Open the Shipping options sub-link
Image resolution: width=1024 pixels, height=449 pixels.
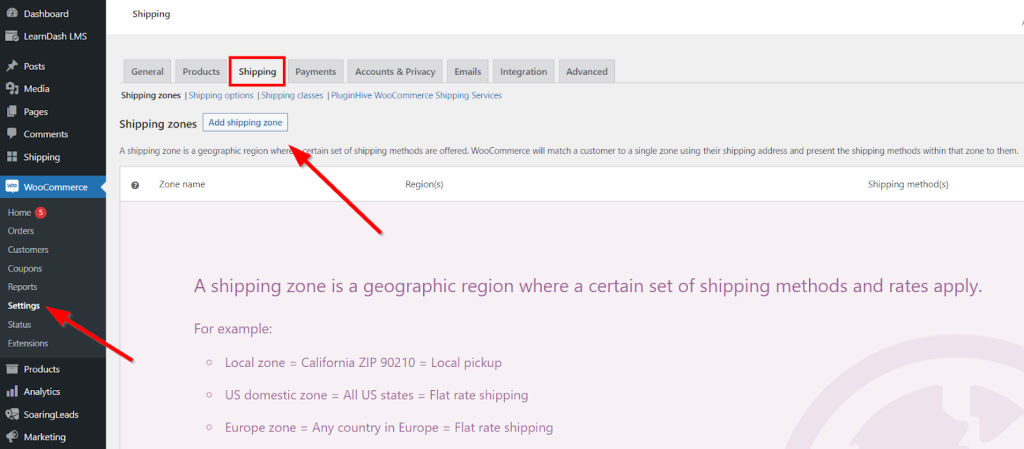click(x=221, y=95)
